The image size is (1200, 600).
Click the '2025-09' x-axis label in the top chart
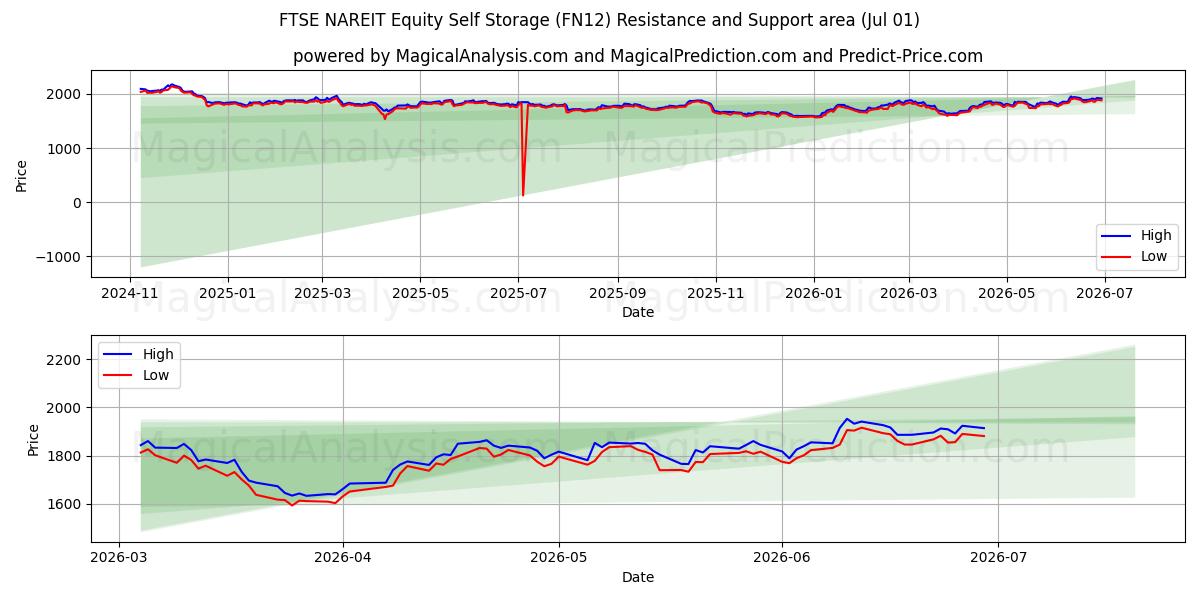click(617, 294)
